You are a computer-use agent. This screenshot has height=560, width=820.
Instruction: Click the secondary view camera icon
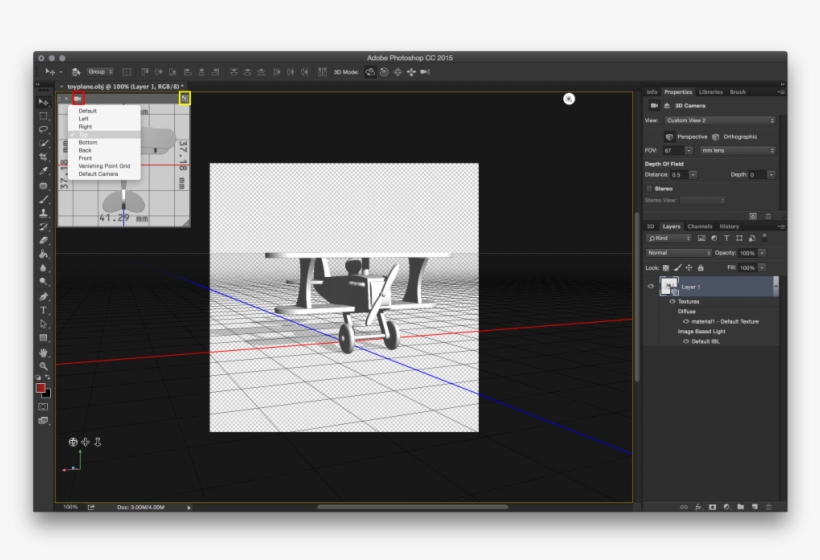click(x=77, y=98)
